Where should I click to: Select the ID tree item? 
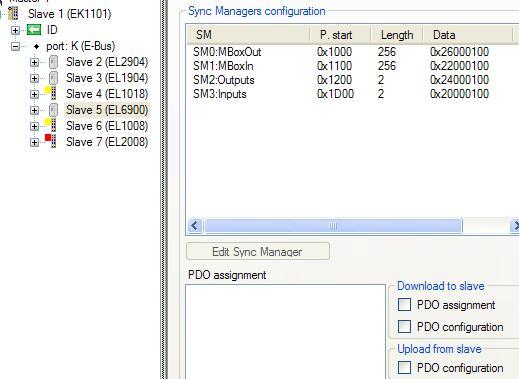pos(52,30)
